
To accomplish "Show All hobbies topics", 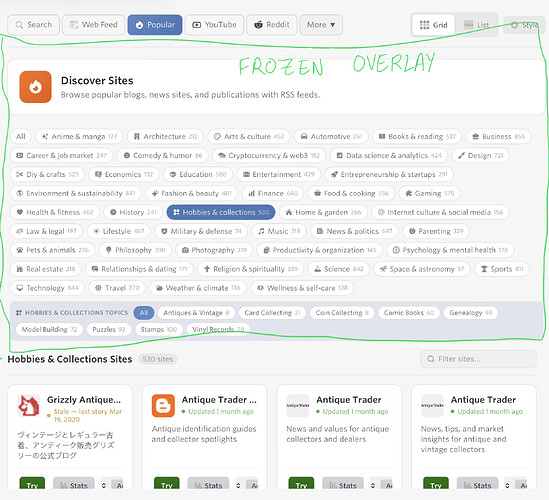I will point(144,313).
